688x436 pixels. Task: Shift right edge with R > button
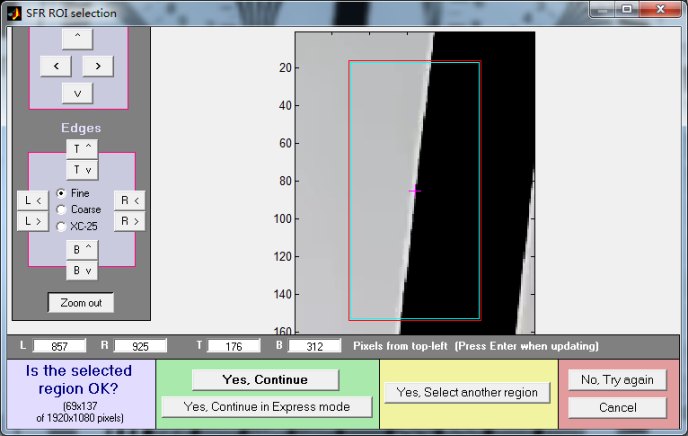(129, 220)
